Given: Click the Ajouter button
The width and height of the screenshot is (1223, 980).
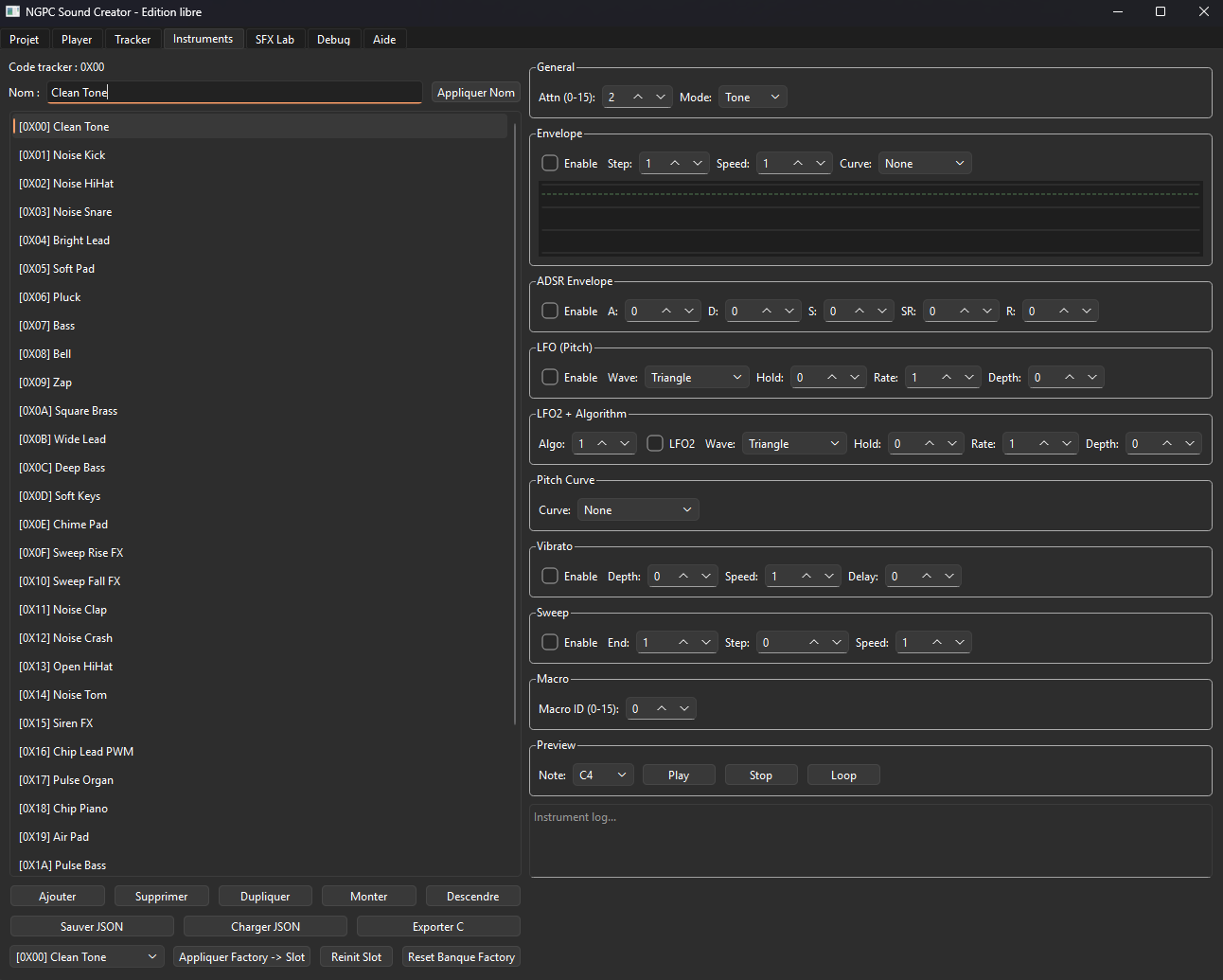Looking at the screenshot, I should tap(58, 897).
